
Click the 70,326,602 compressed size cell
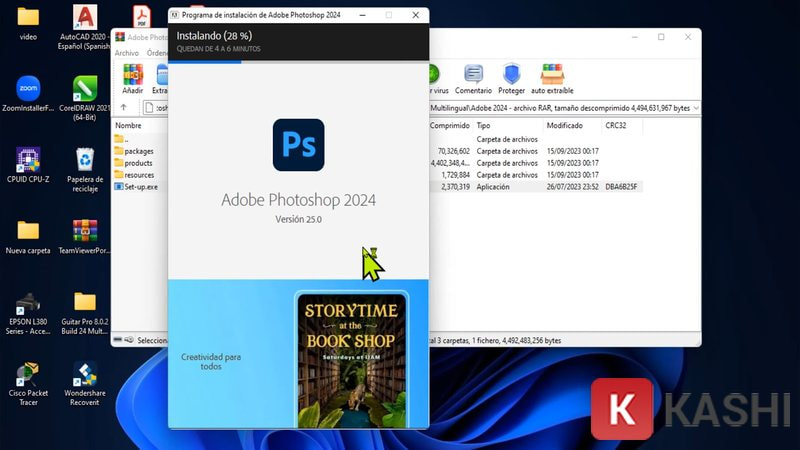click(x=454, y=151)
